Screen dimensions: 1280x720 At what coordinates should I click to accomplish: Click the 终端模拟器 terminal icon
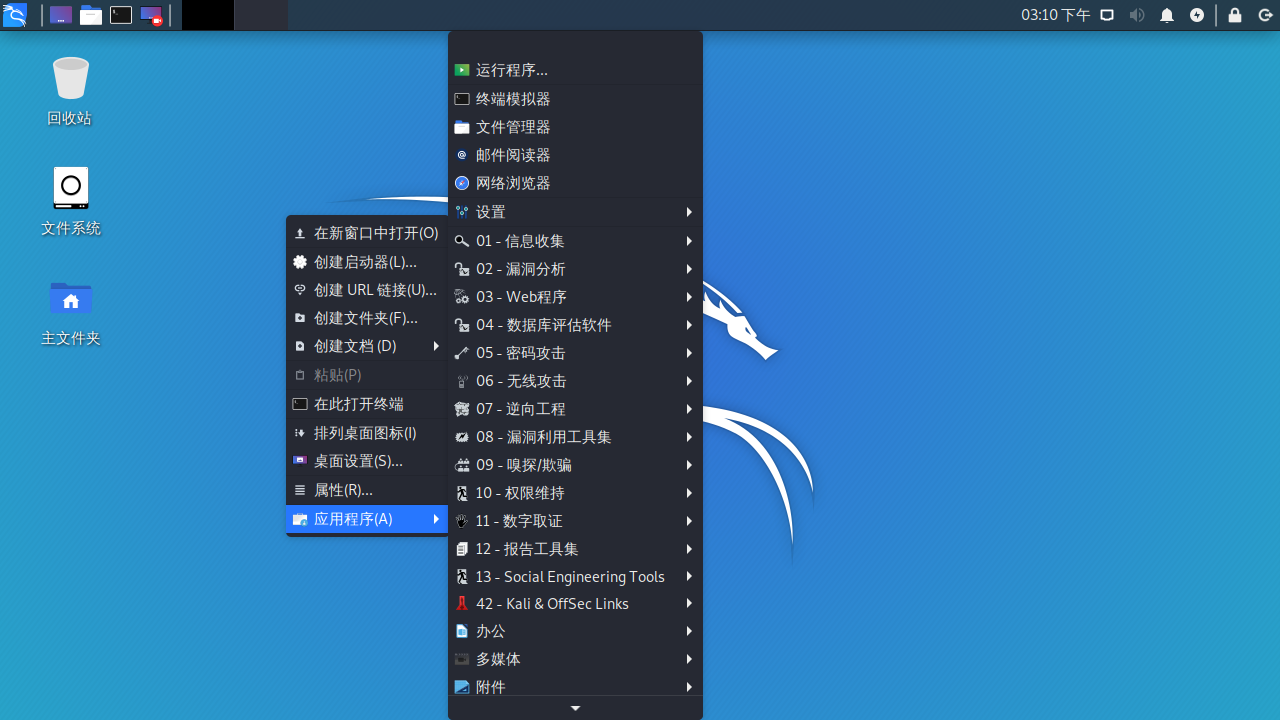pyautogui.click(x=461, y=99)
